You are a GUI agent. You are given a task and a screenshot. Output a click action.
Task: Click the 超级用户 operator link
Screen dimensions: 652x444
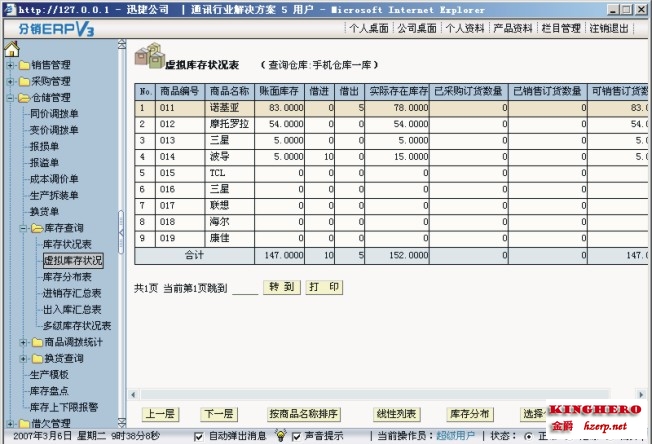click(x=455, y=436)
